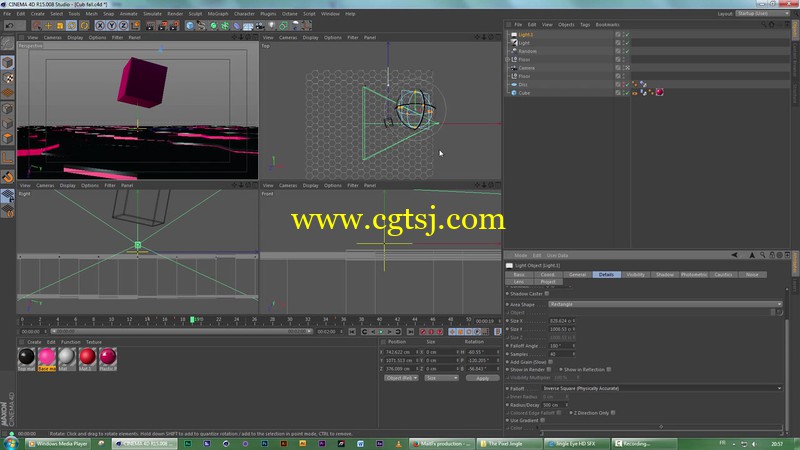Open the Recording taskbar button
Screen dimensions: 800x450
[x=644, y=444]
